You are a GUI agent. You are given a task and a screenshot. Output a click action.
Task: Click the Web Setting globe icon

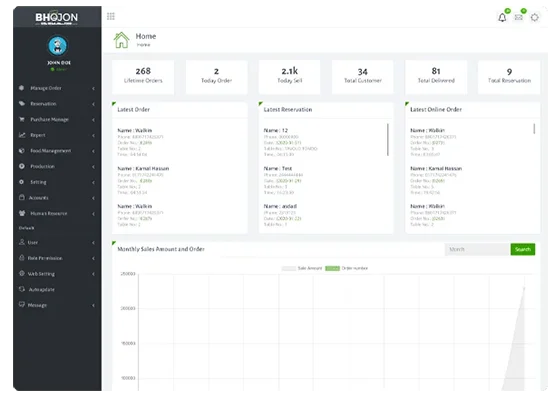(22, 273)
